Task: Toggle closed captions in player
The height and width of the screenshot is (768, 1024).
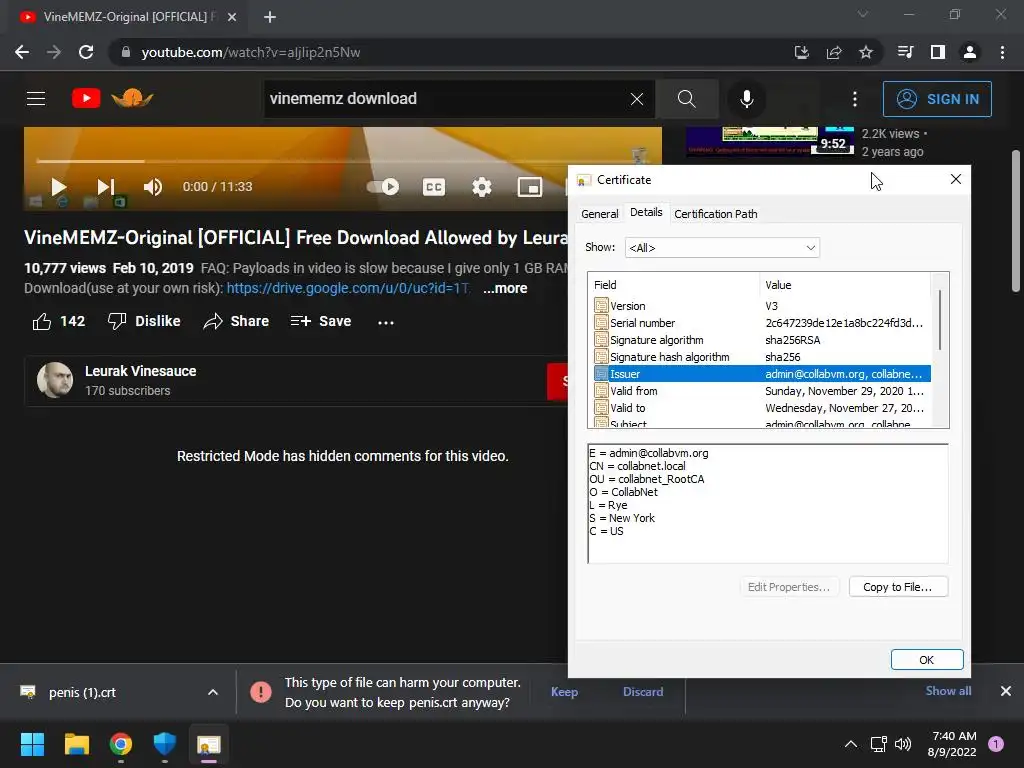Action: pyautogui.click(x=434, y=187)
